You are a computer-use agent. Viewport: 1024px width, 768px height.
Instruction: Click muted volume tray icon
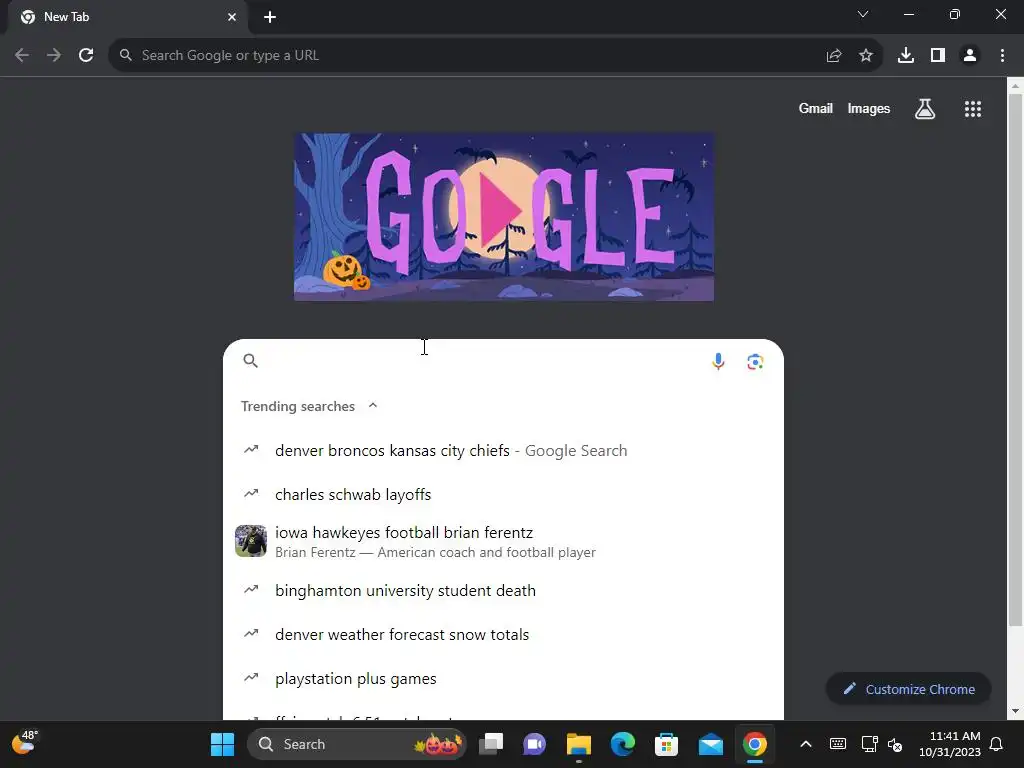click(895, 744)
